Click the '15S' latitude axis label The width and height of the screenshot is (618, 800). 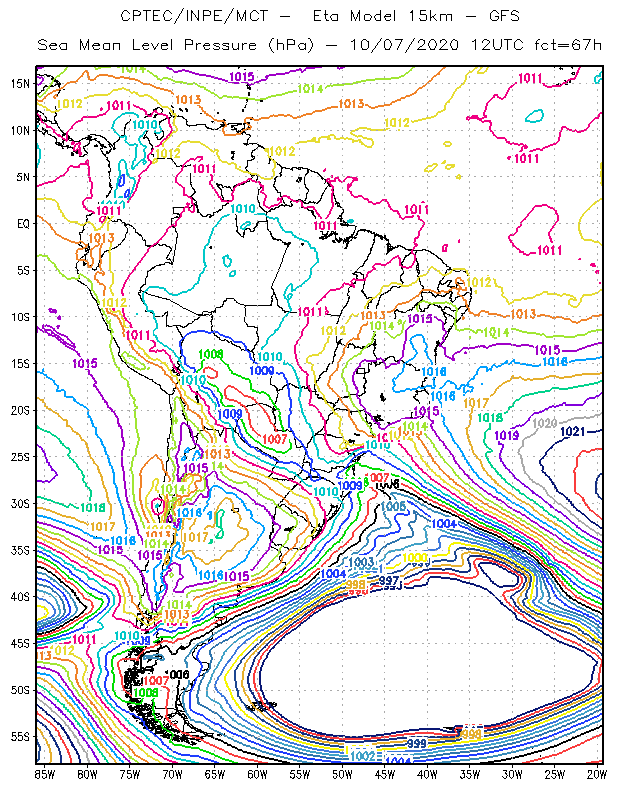coord(20,364)
